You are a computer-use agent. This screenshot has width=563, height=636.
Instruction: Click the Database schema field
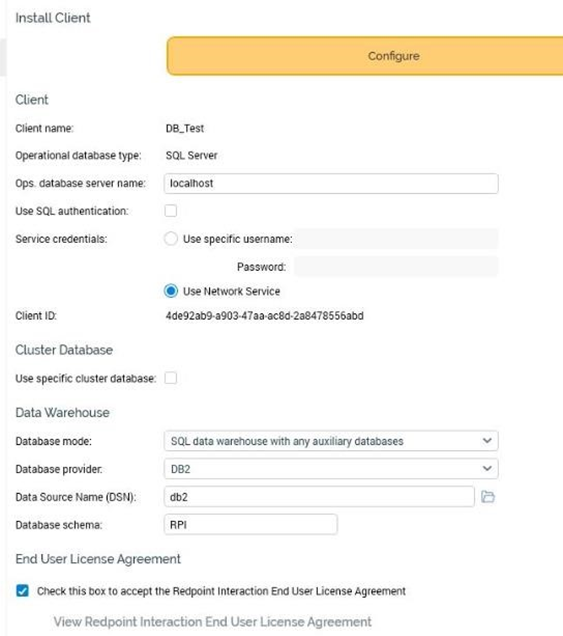251,524
